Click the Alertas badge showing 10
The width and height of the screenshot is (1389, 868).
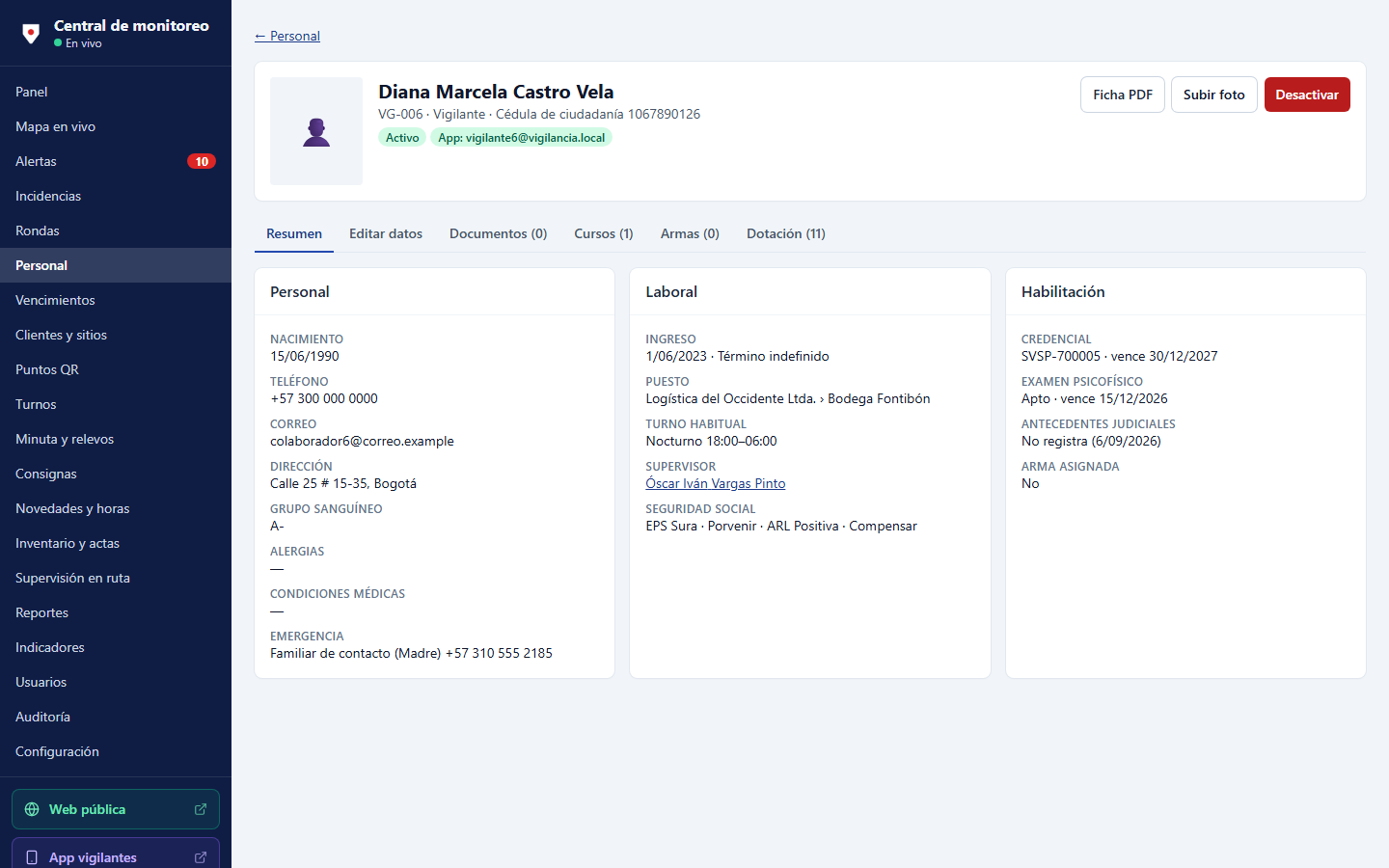pyautogui.click(x=202, y=161)
